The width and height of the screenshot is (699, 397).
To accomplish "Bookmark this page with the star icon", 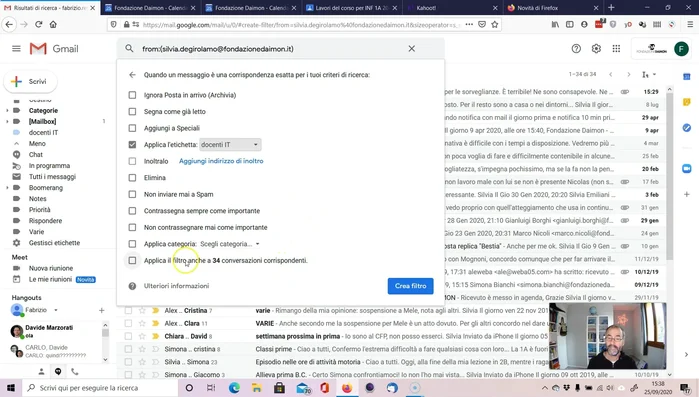I will pyautogui.click(x=494, y=25).
